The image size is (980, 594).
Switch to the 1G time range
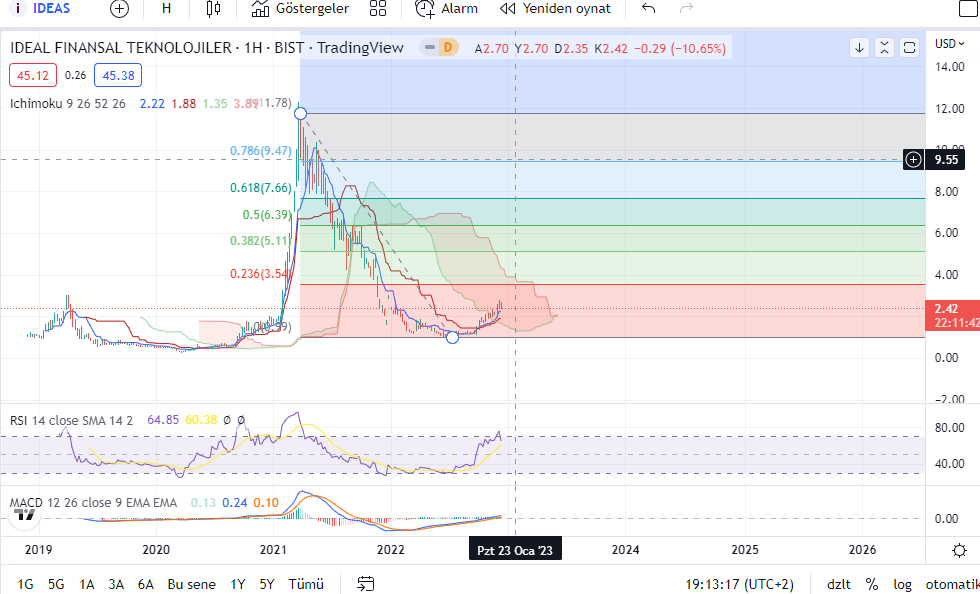(25, 584)
